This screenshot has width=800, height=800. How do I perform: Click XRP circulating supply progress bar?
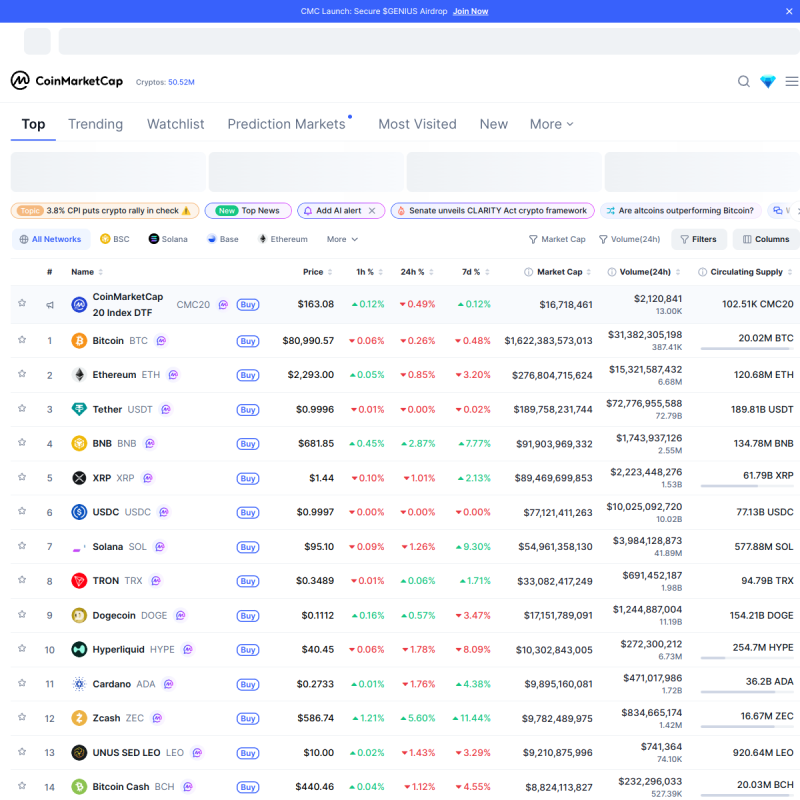coord(747,486)
